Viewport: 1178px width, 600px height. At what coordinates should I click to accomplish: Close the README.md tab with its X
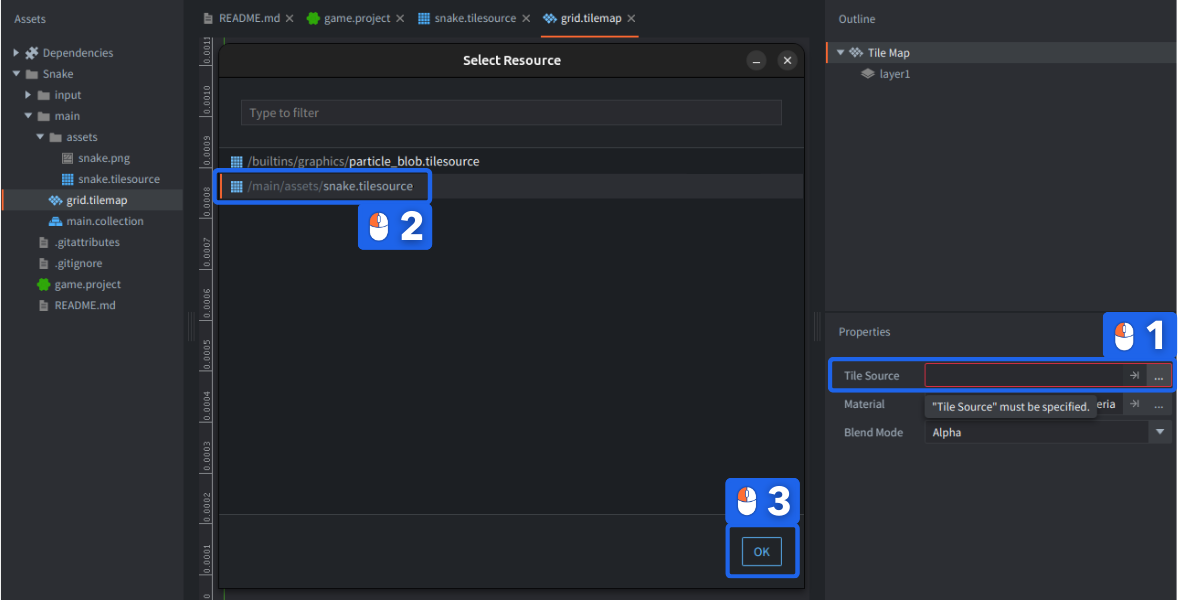click(x=289, y=19)
